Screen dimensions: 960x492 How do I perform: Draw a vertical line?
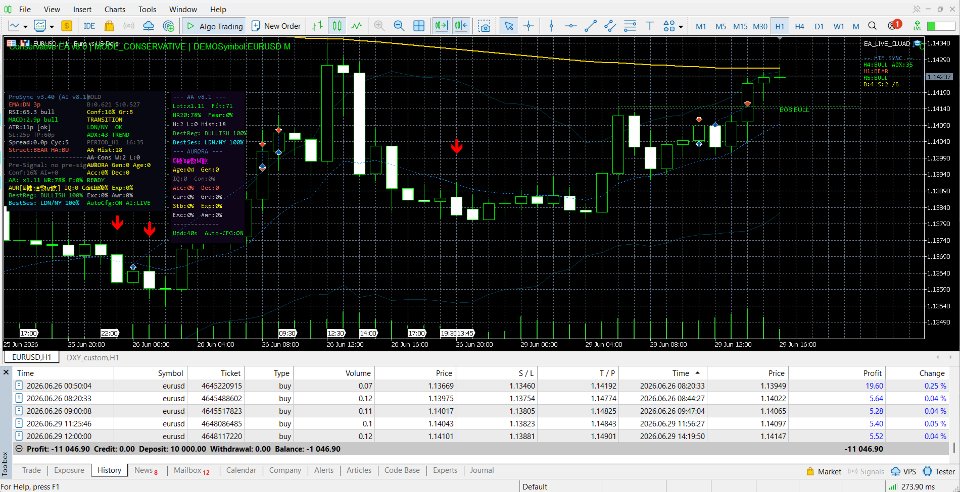pos(552,26)
